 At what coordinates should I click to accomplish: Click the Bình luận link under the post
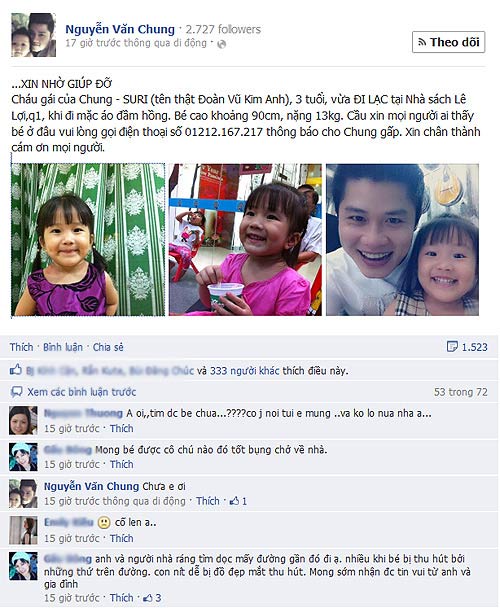click(63, 347)
